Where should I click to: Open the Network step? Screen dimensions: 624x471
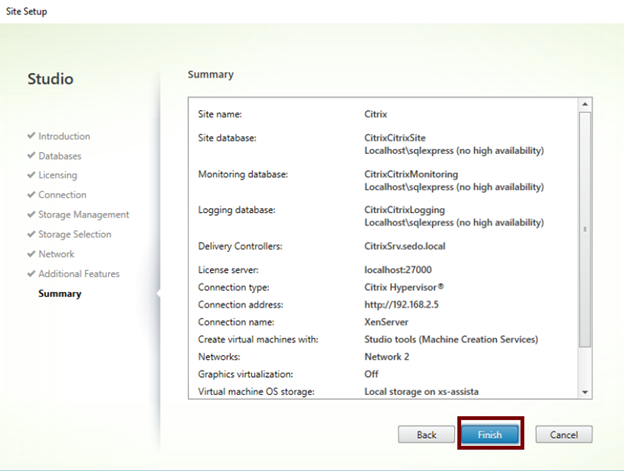pyautogui.click(x=56, y=254)
